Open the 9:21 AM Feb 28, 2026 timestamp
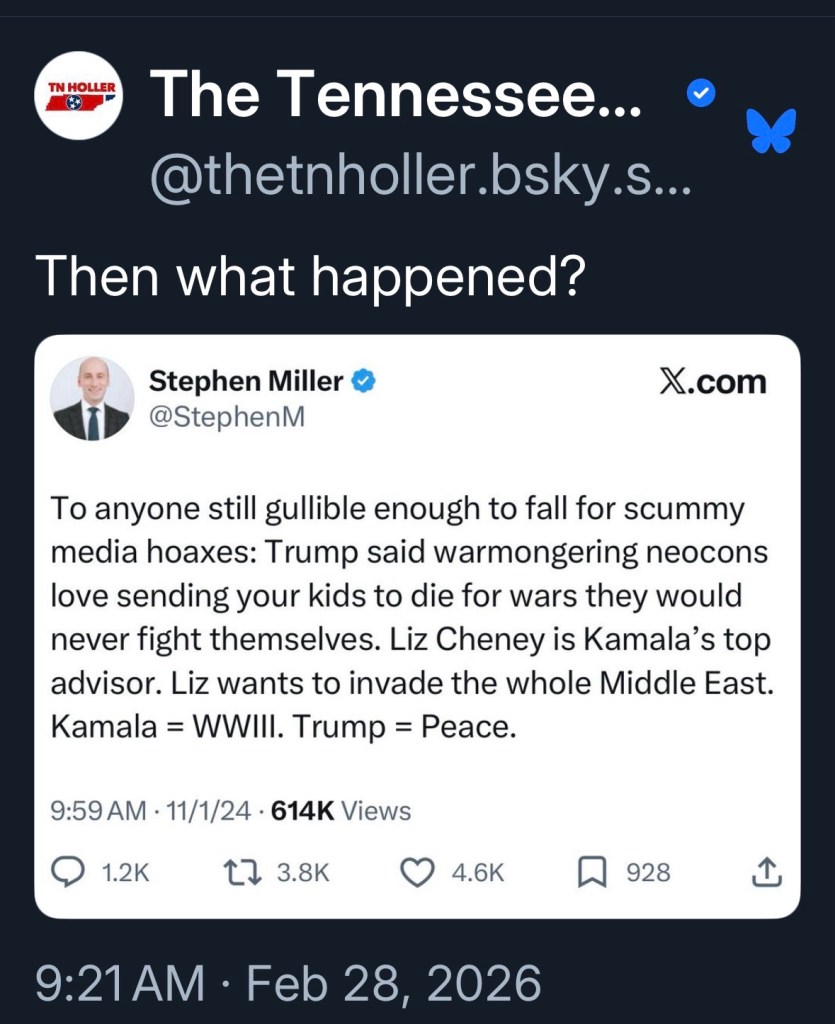835x1024 pixels. [287, 983]
